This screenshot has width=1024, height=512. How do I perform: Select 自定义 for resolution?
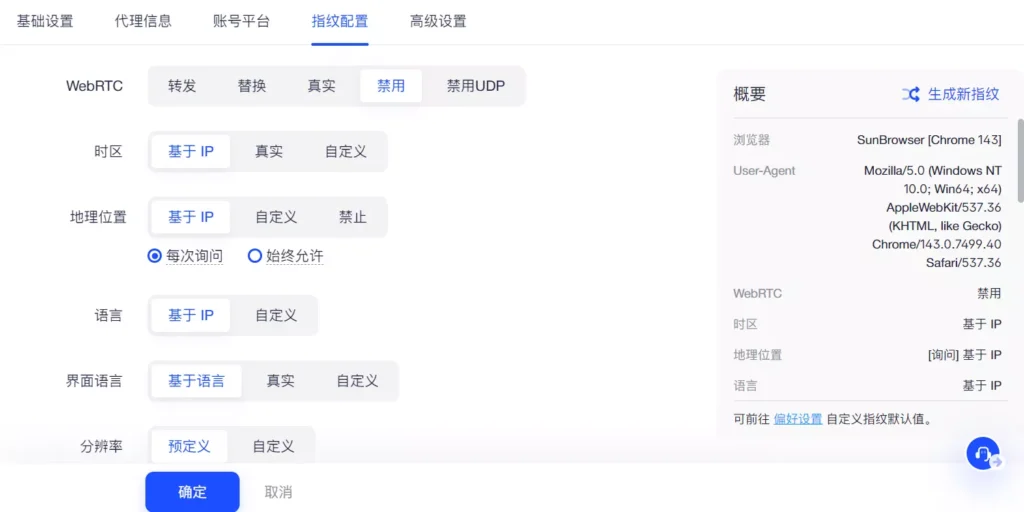pyautogui.click(x=273, y=446)
